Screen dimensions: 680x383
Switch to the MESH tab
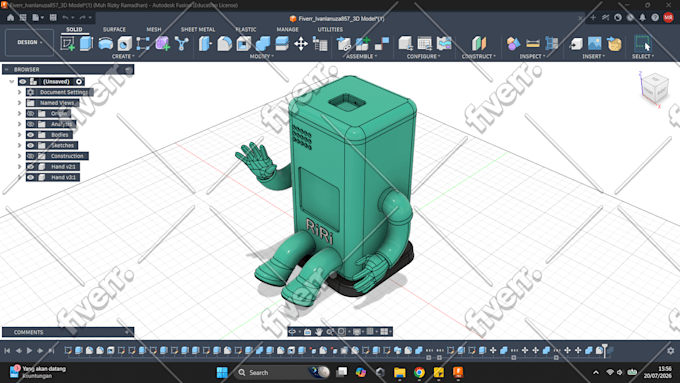point(154,29)
